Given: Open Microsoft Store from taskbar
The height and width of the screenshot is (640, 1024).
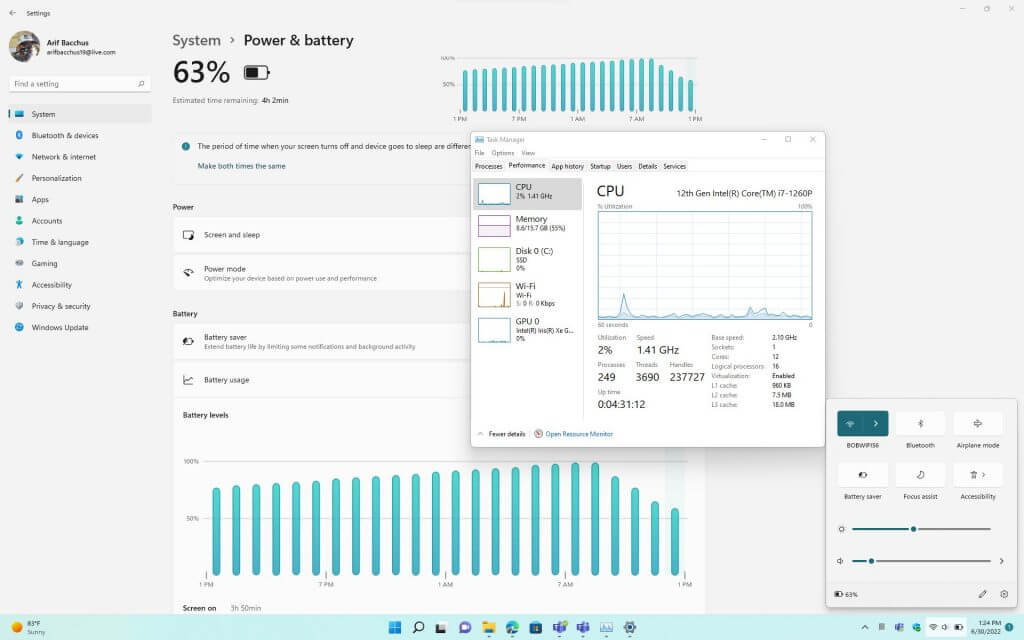Looking at the screenshot, I should point(536,628).
